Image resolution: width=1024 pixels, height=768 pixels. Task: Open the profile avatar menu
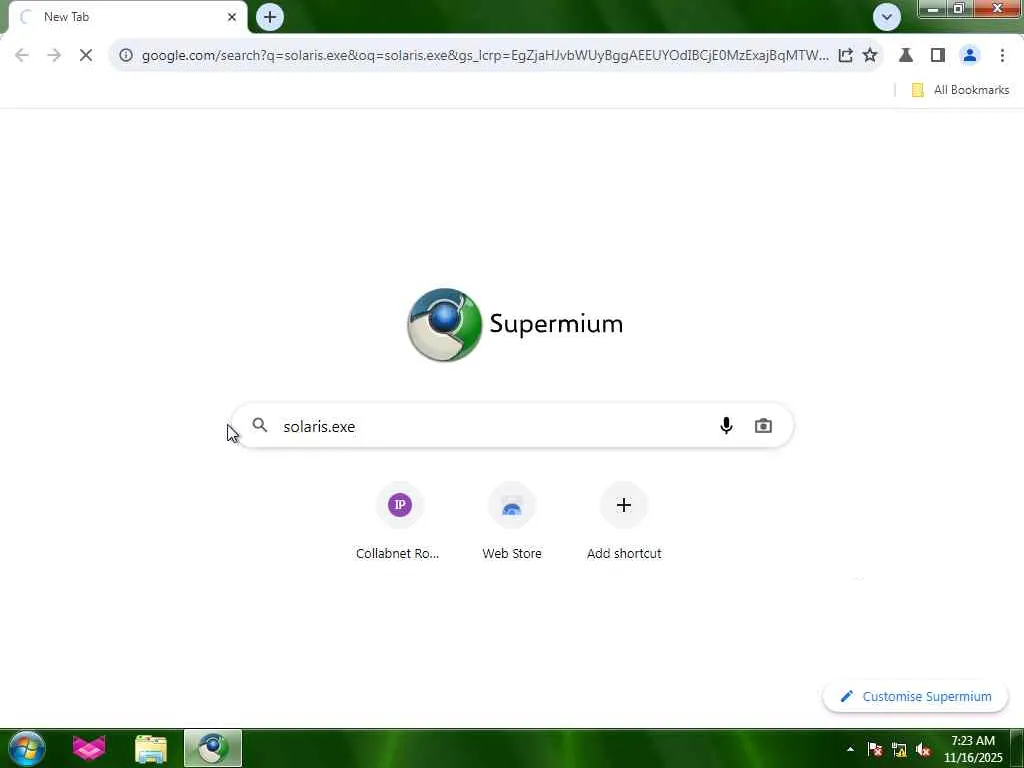(970, 56)
